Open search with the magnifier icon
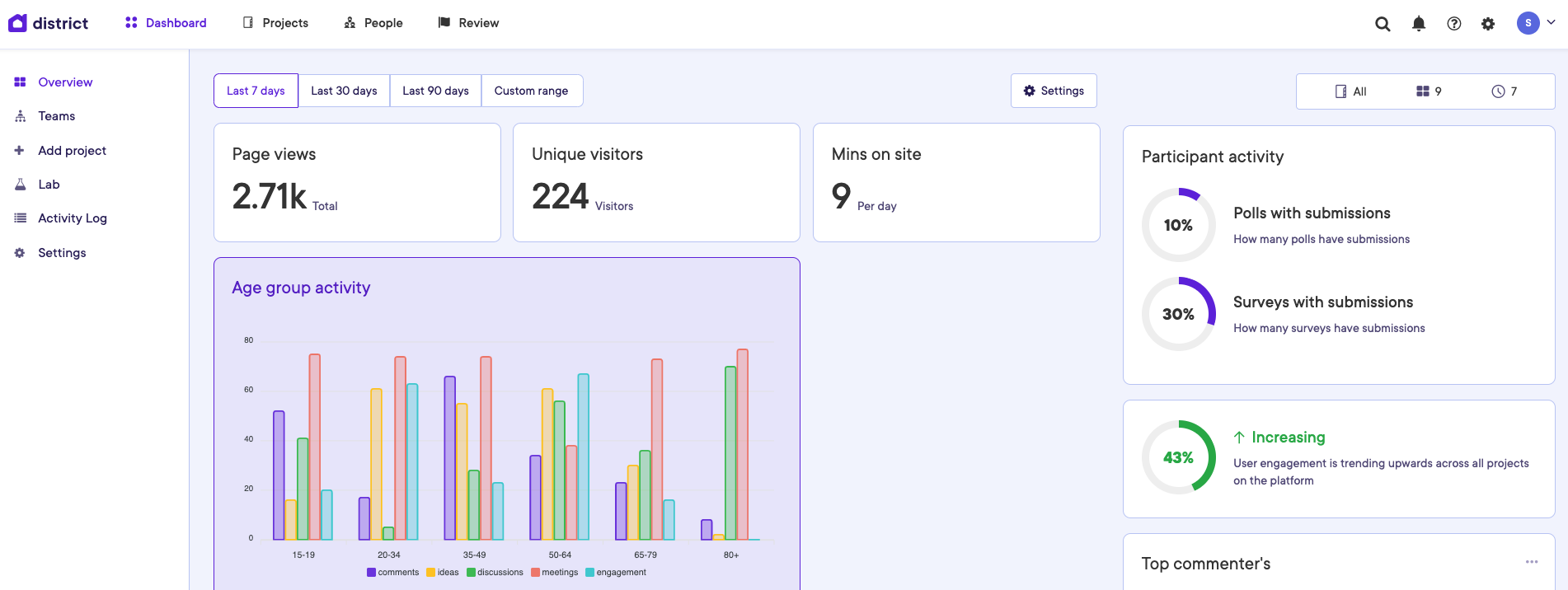1568x590 pixels. click(x=1383, y=24)
